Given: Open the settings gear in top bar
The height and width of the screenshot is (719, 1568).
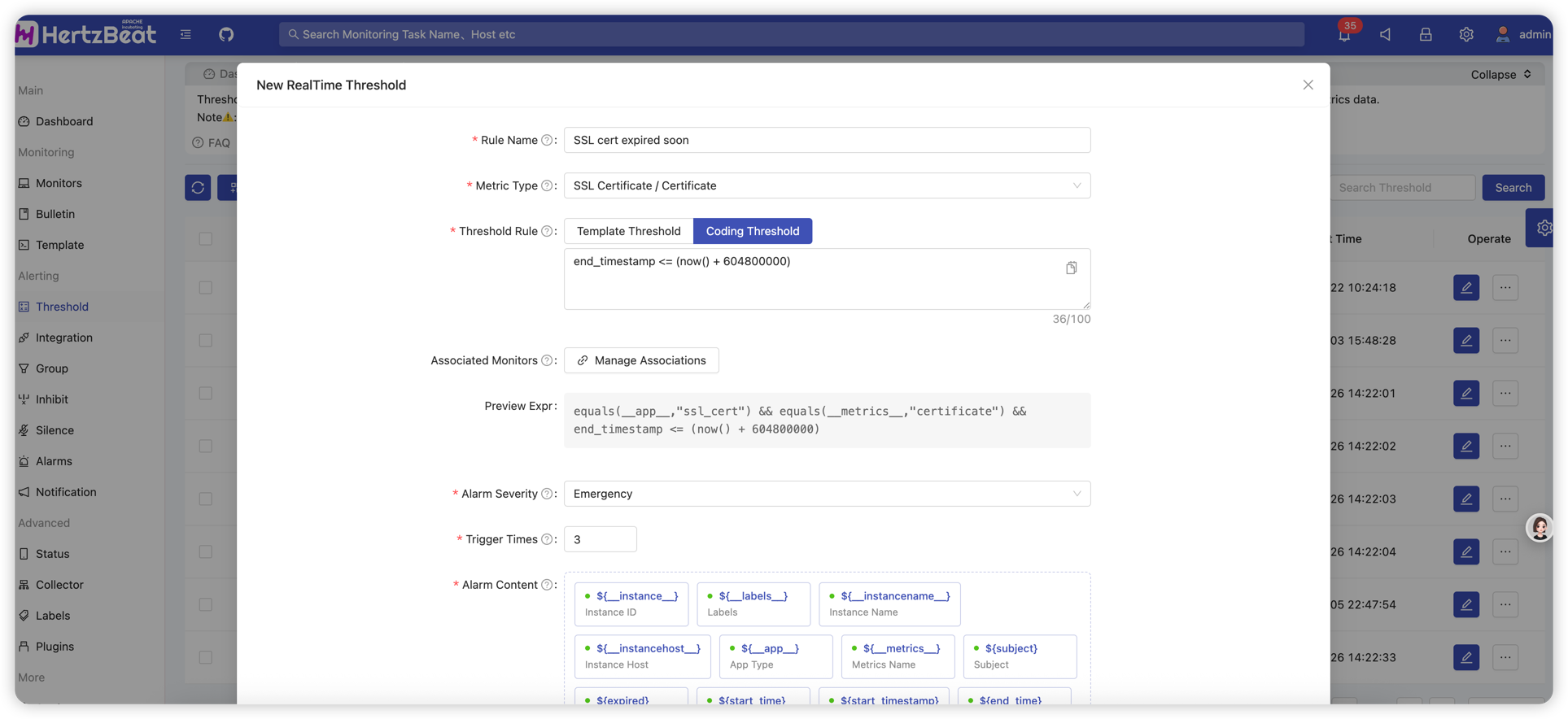Looking at the screenshot, I should (x=1465, y=35).
